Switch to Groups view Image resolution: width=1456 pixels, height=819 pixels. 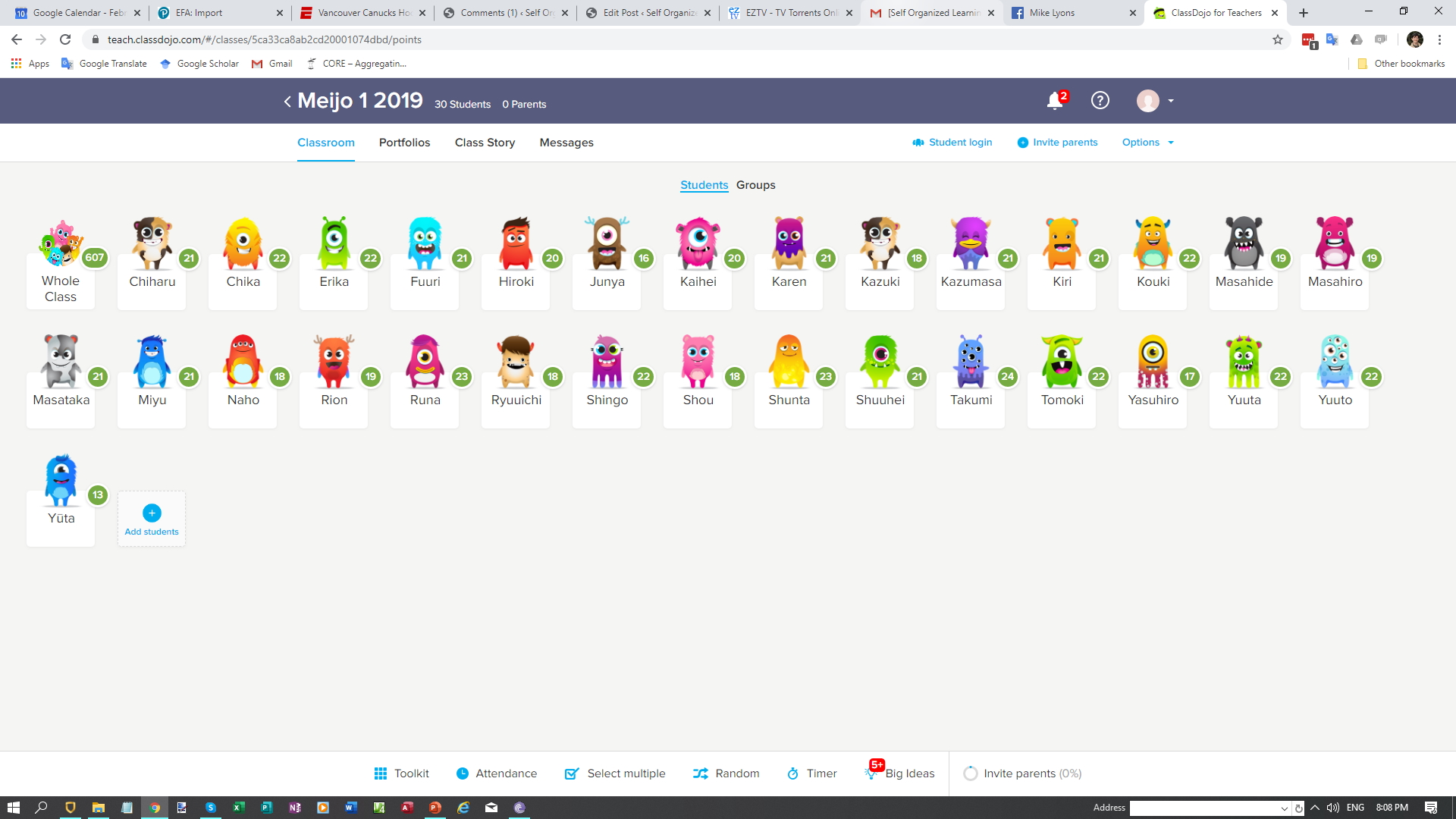756,185
